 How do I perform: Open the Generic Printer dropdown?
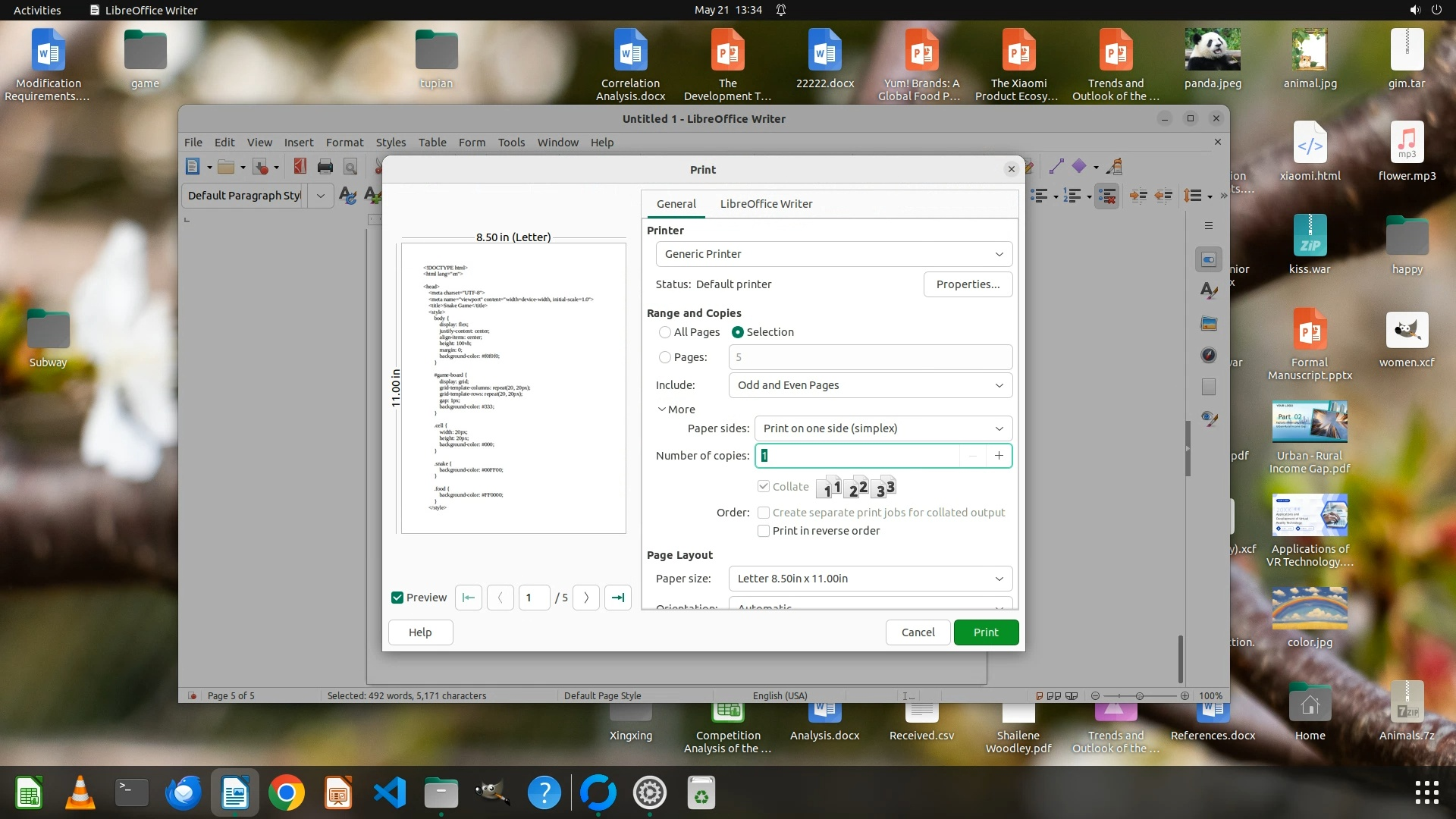[833, 254]
